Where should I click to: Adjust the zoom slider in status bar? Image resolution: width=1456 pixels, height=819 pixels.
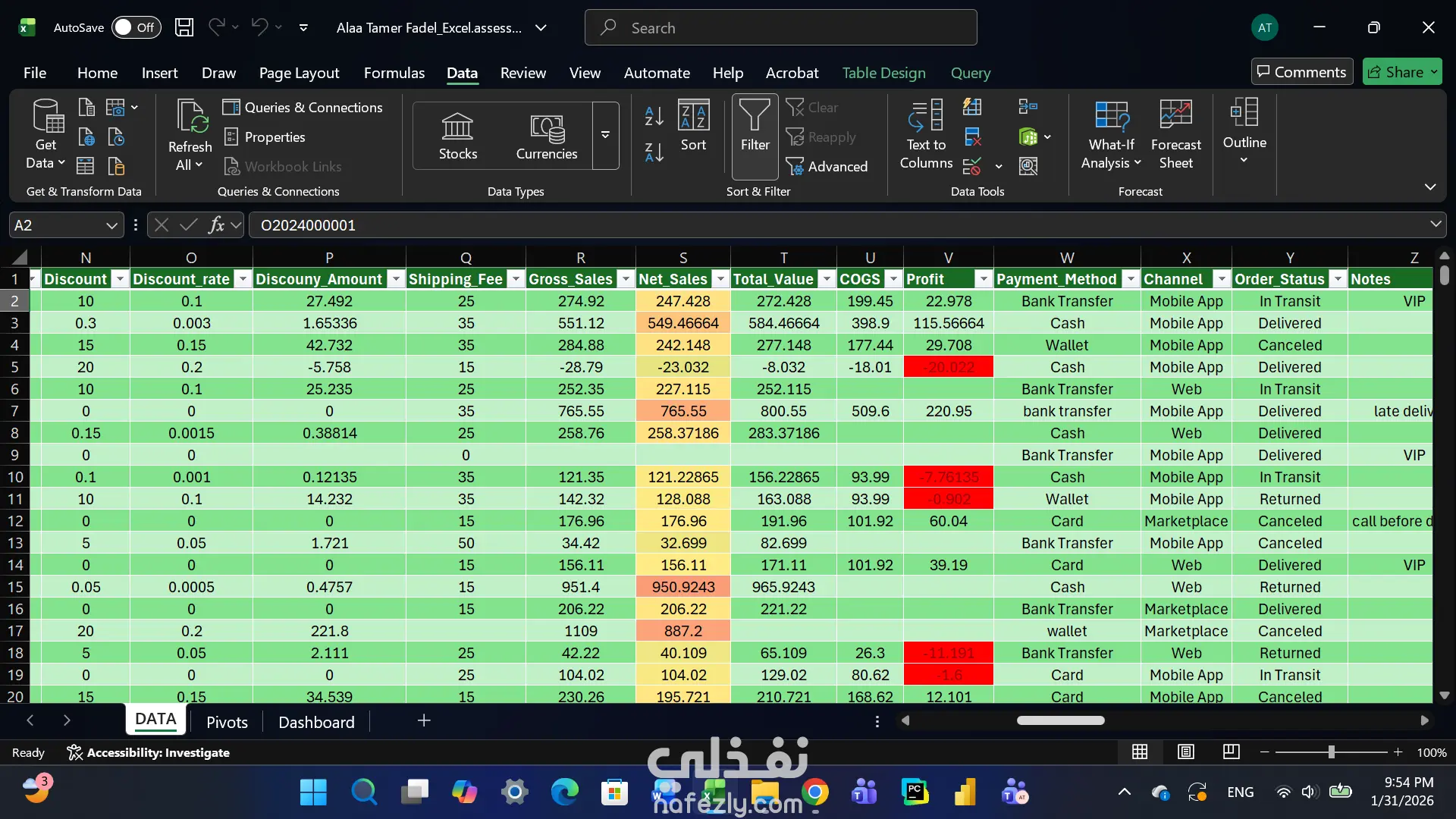pos(1331,752)
